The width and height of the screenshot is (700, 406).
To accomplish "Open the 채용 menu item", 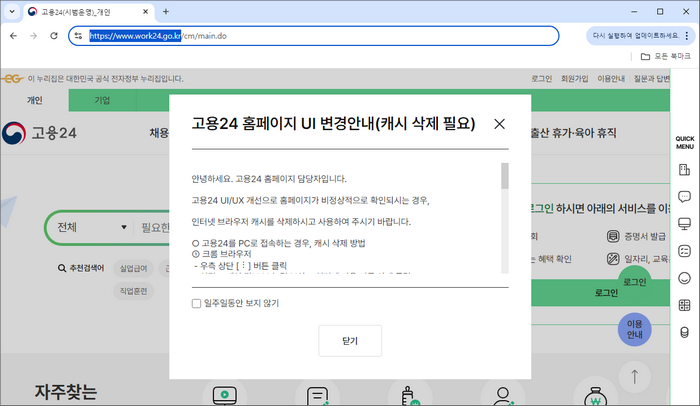I will (159, 133).
